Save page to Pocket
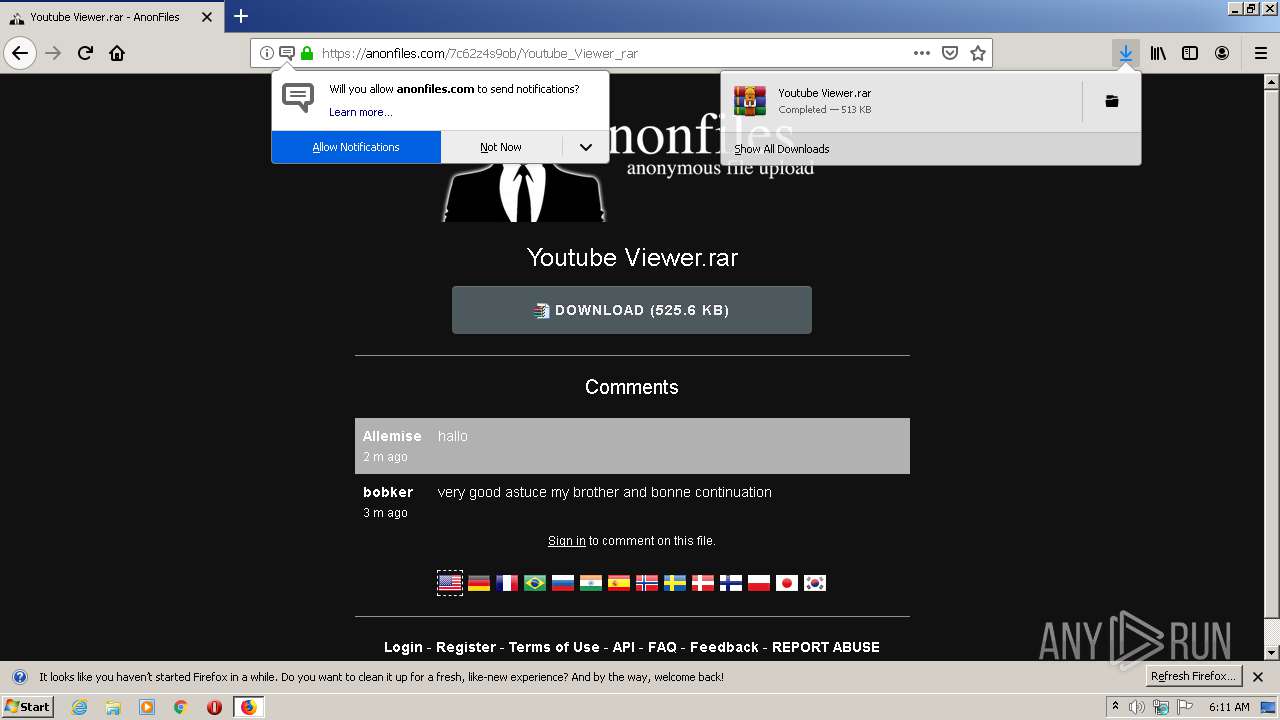 pos(950,53)
